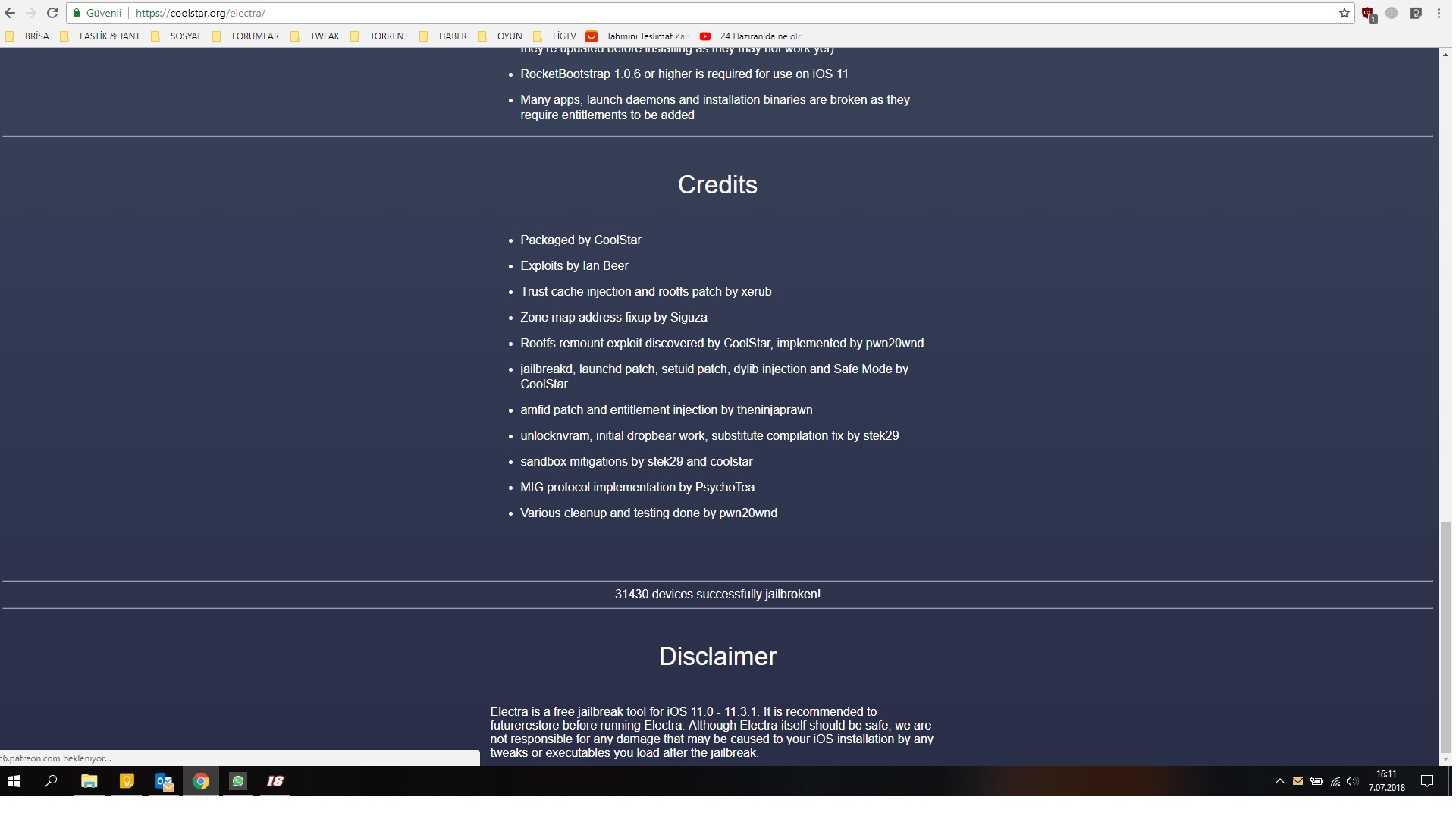Screen dimensions: 1456x819
Task: Switch to the Chrome taskbar icon
Action: [x=201, y=781]
